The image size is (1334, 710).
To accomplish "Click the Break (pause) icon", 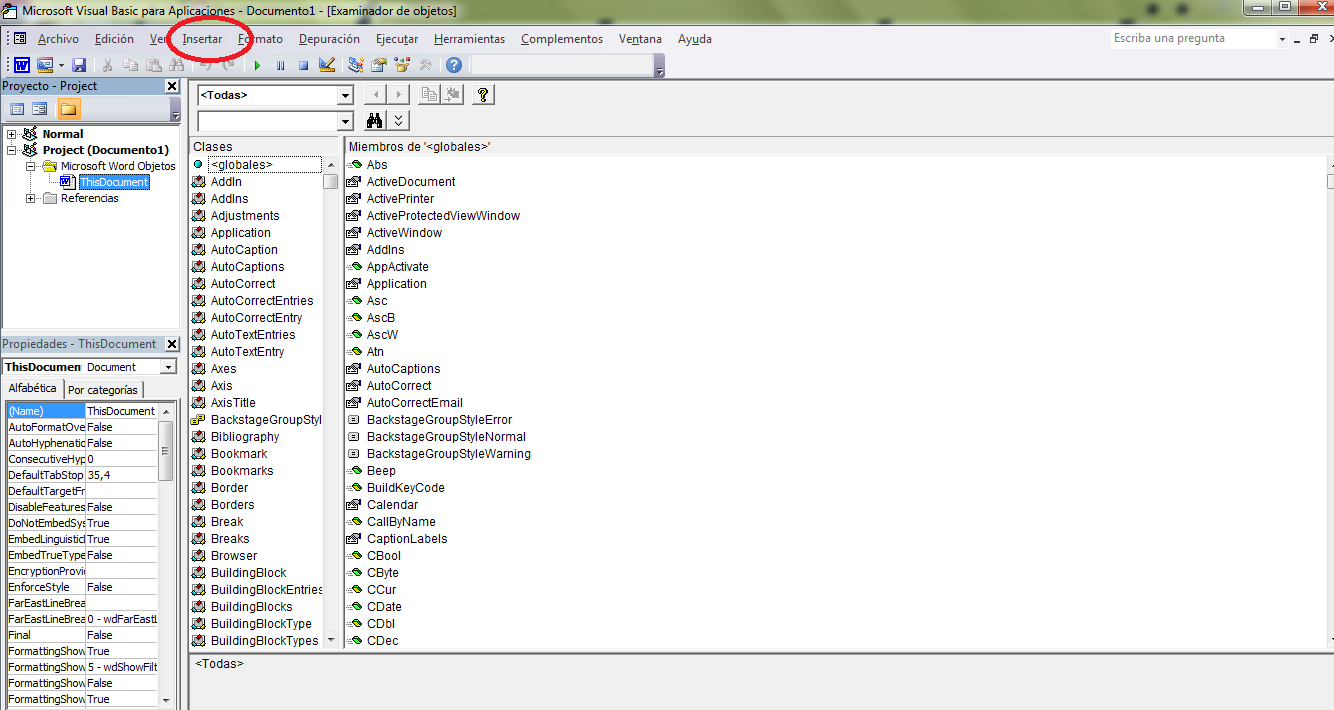I will click(x=280, y=65).
